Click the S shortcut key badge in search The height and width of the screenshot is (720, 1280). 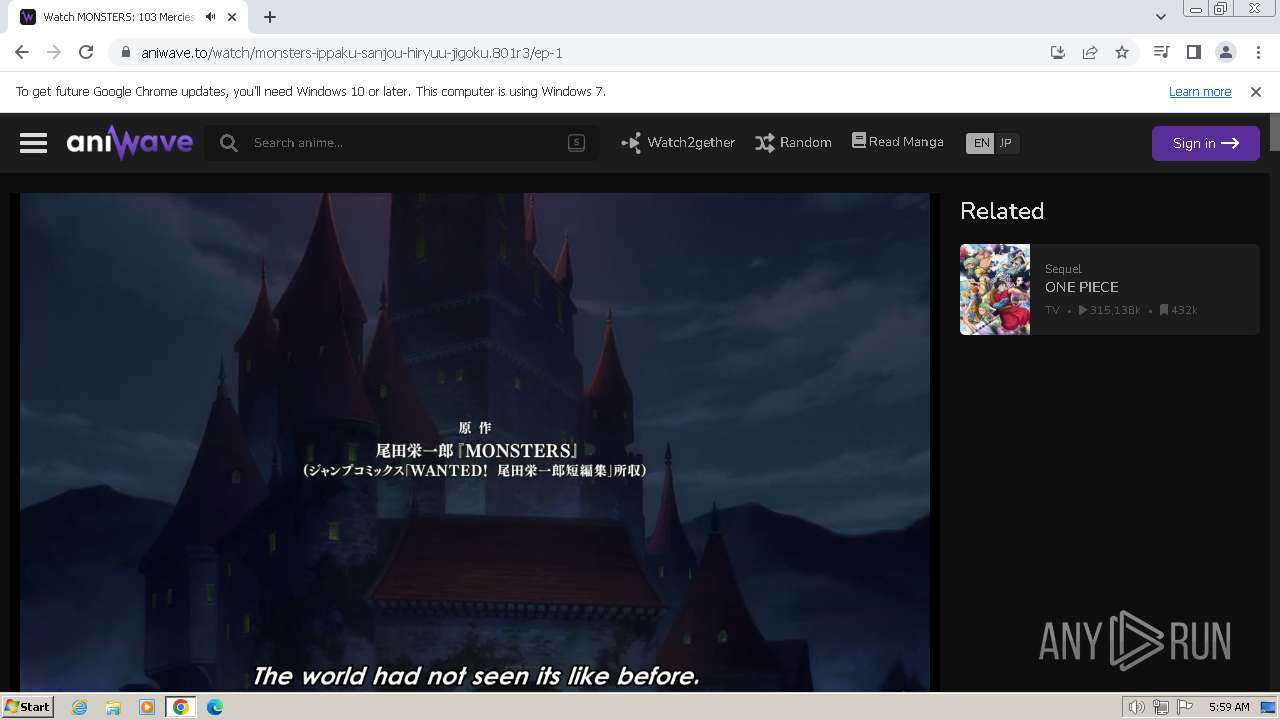click(x=576, y=142)
